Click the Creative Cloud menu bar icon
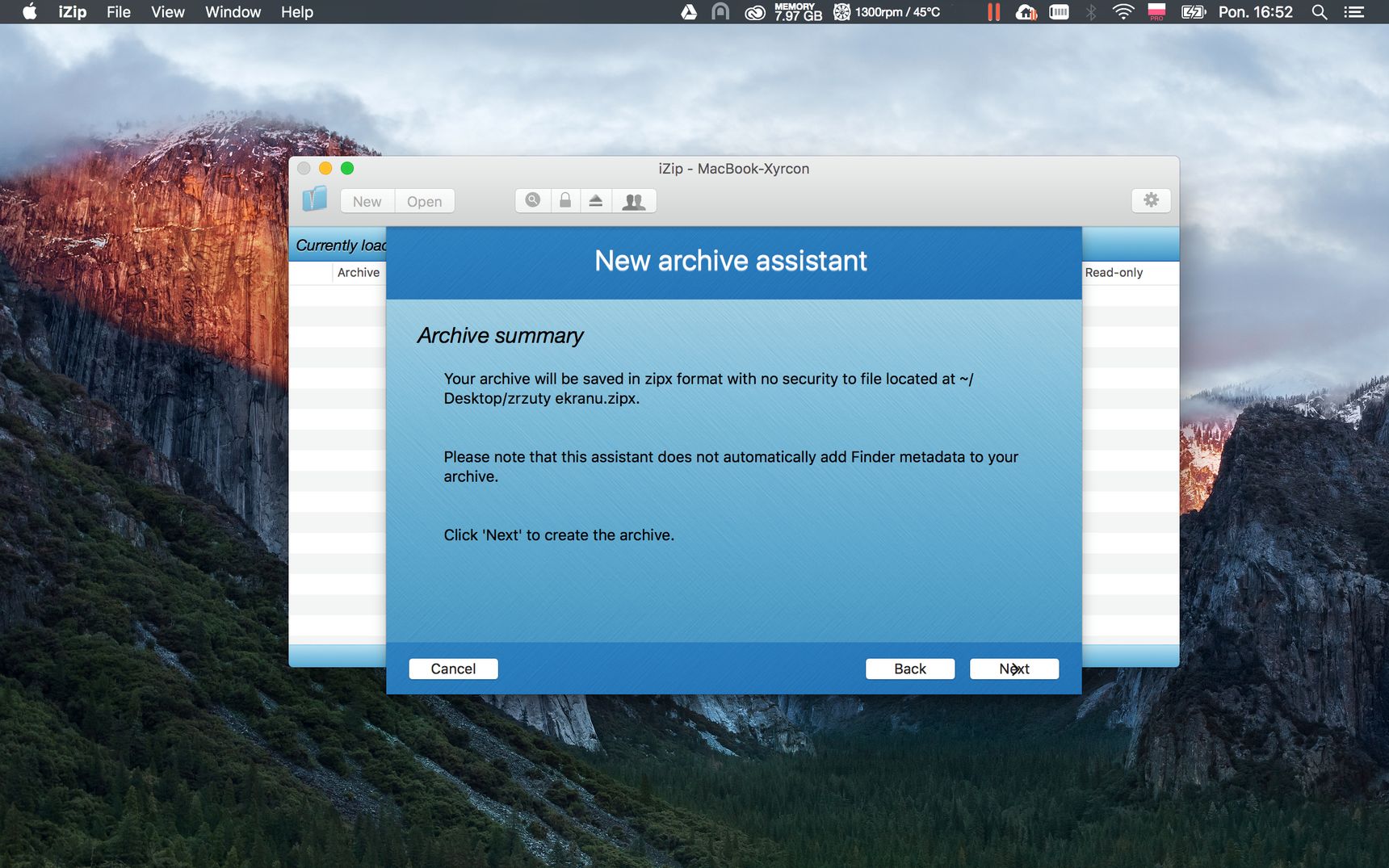 [x=755, y=12]
